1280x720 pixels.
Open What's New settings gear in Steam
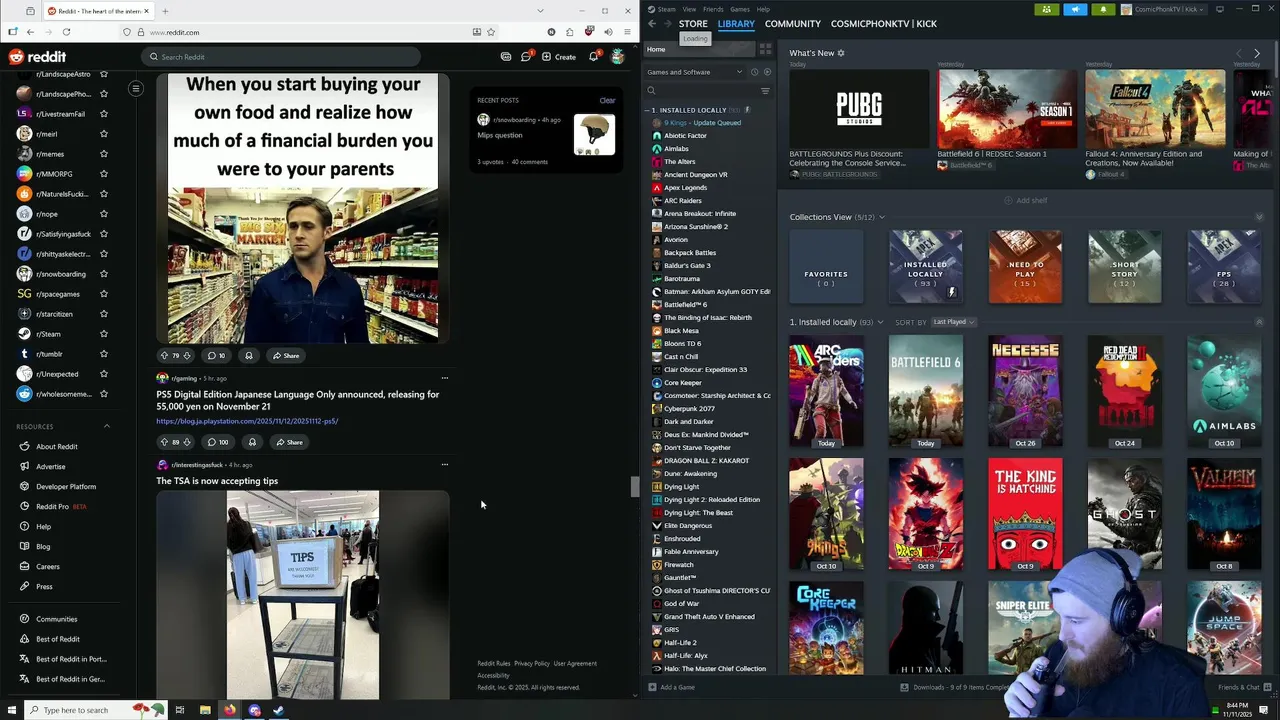[840, 53]
